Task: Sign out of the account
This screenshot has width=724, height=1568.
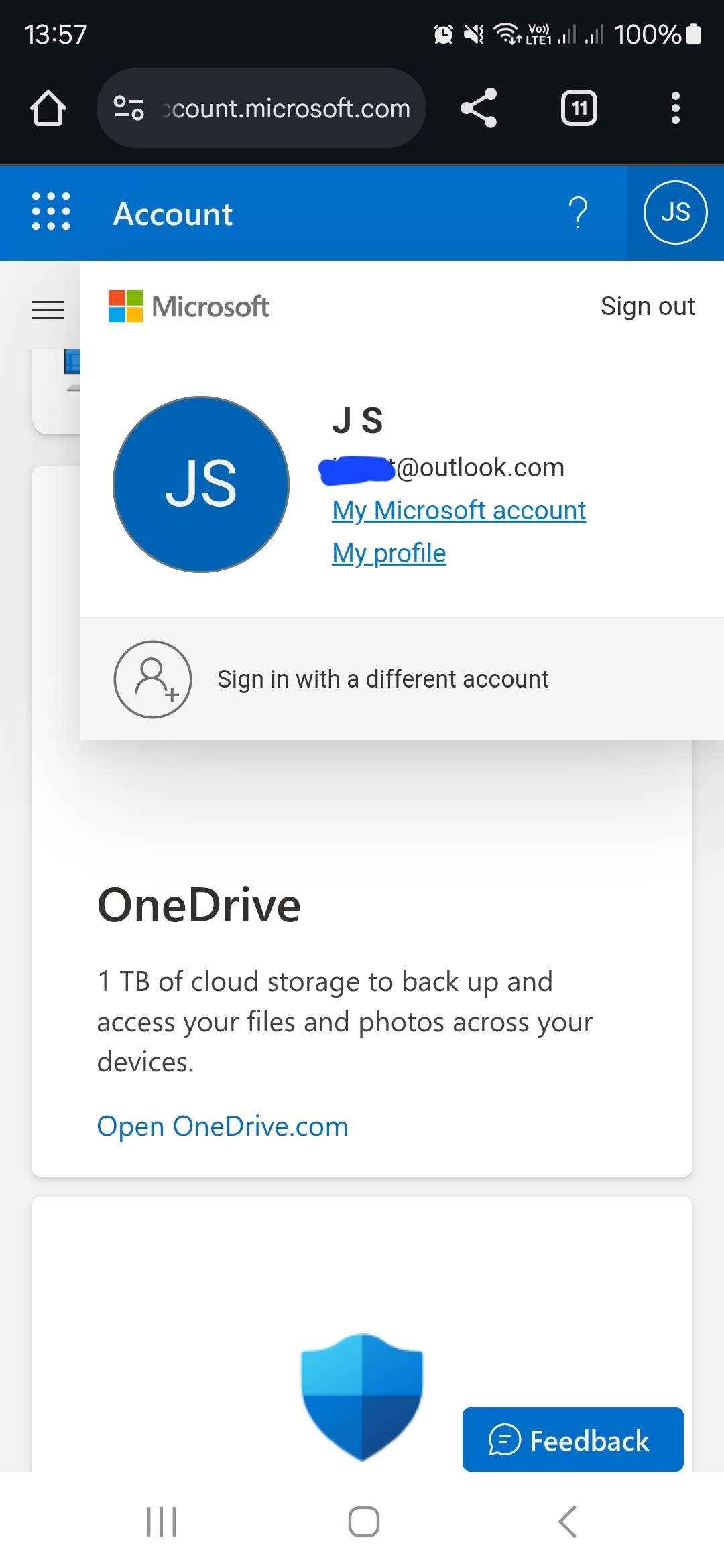Action: click(648, 306)
